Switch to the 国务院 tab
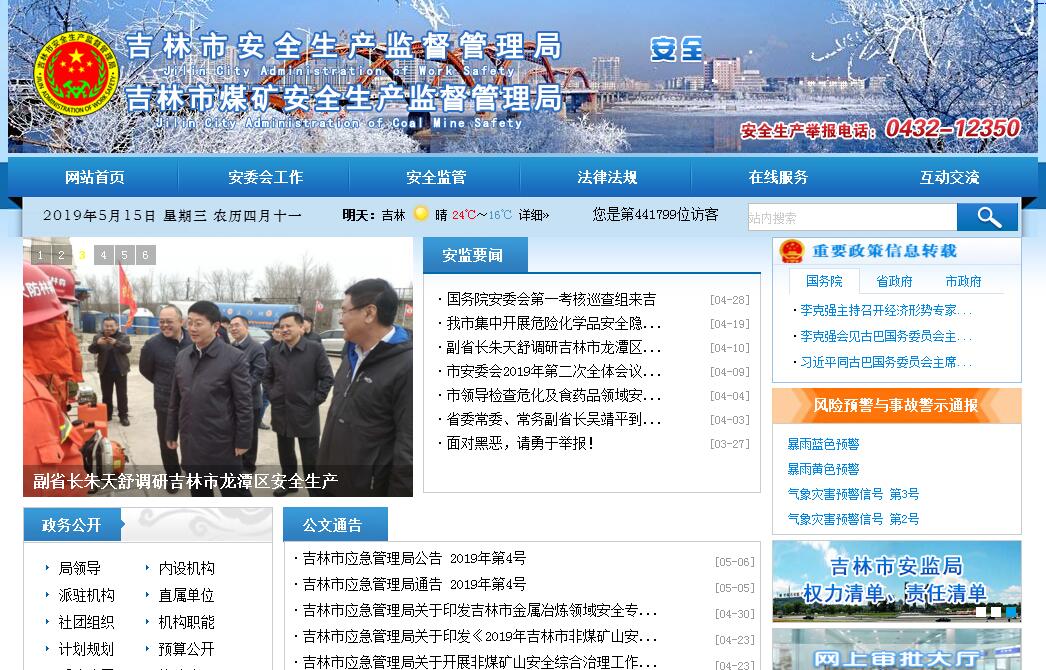The width and height of the screenshot is (1046, 670). pos(824,281)
